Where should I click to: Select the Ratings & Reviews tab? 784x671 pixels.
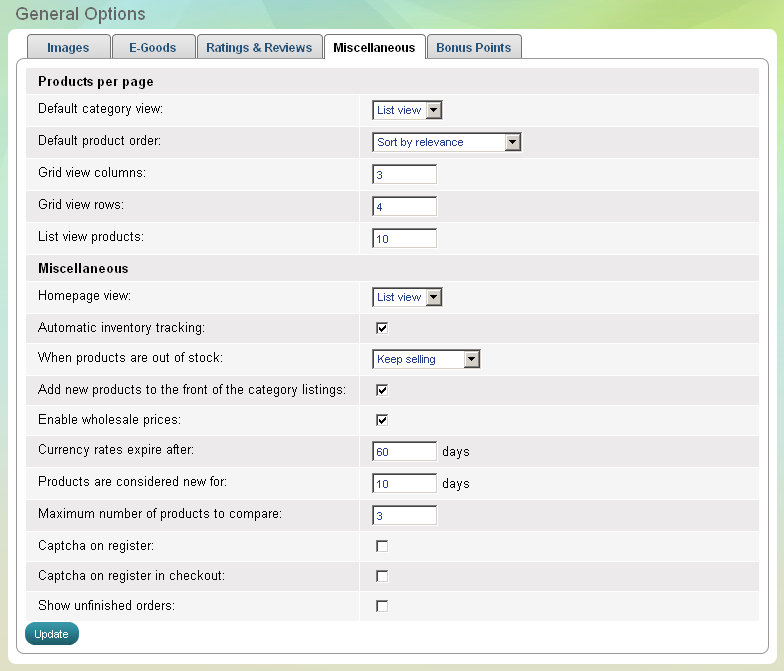(x=259, y=47)
